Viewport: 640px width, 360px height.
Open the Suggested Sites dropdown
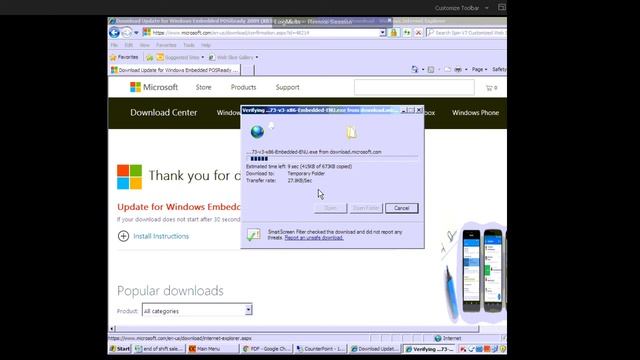[x=180, y=58]
